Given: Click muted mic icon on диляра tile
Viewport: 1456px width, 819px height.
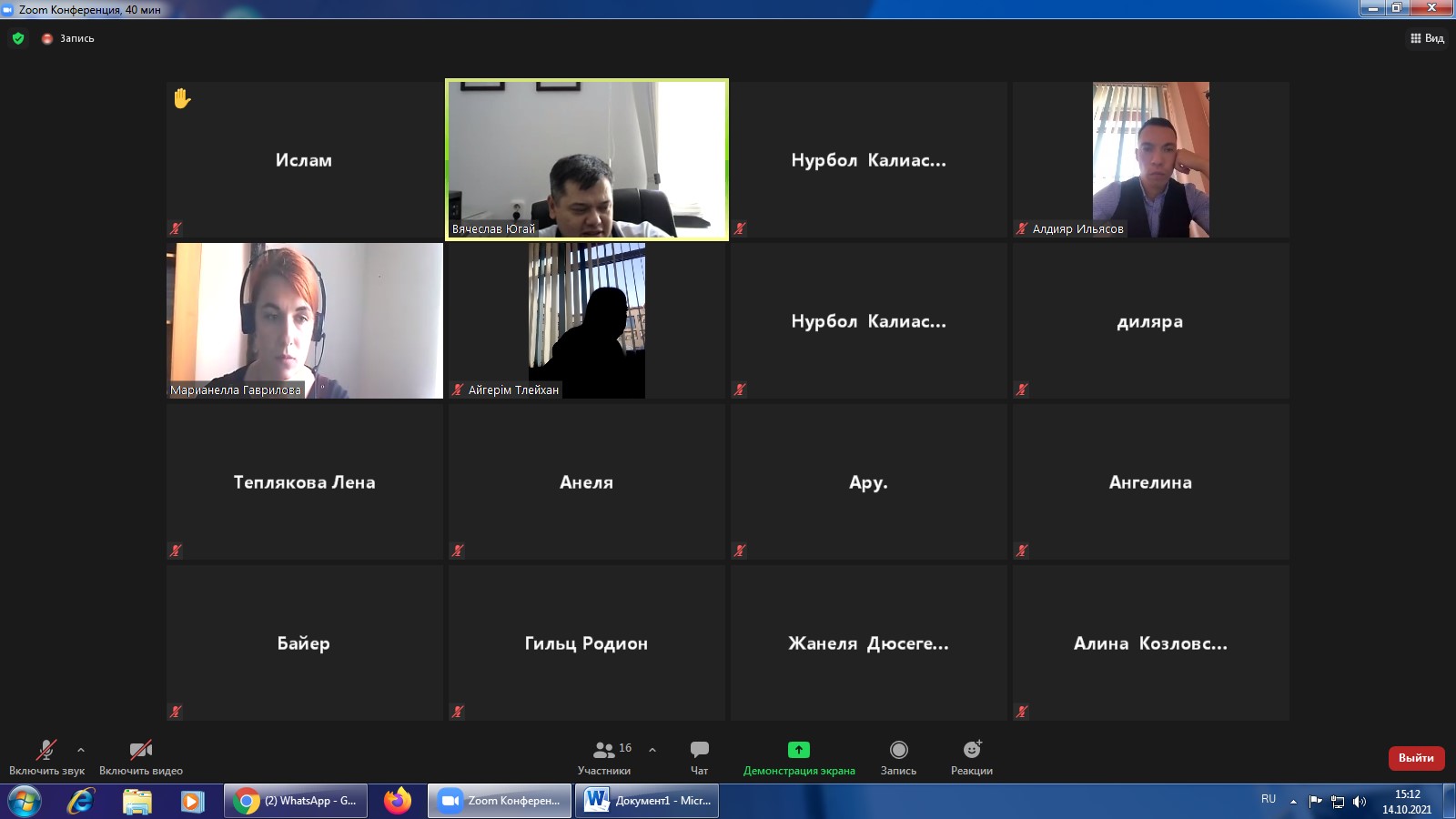Looking at the screenshot, I should coord(1022,389).
